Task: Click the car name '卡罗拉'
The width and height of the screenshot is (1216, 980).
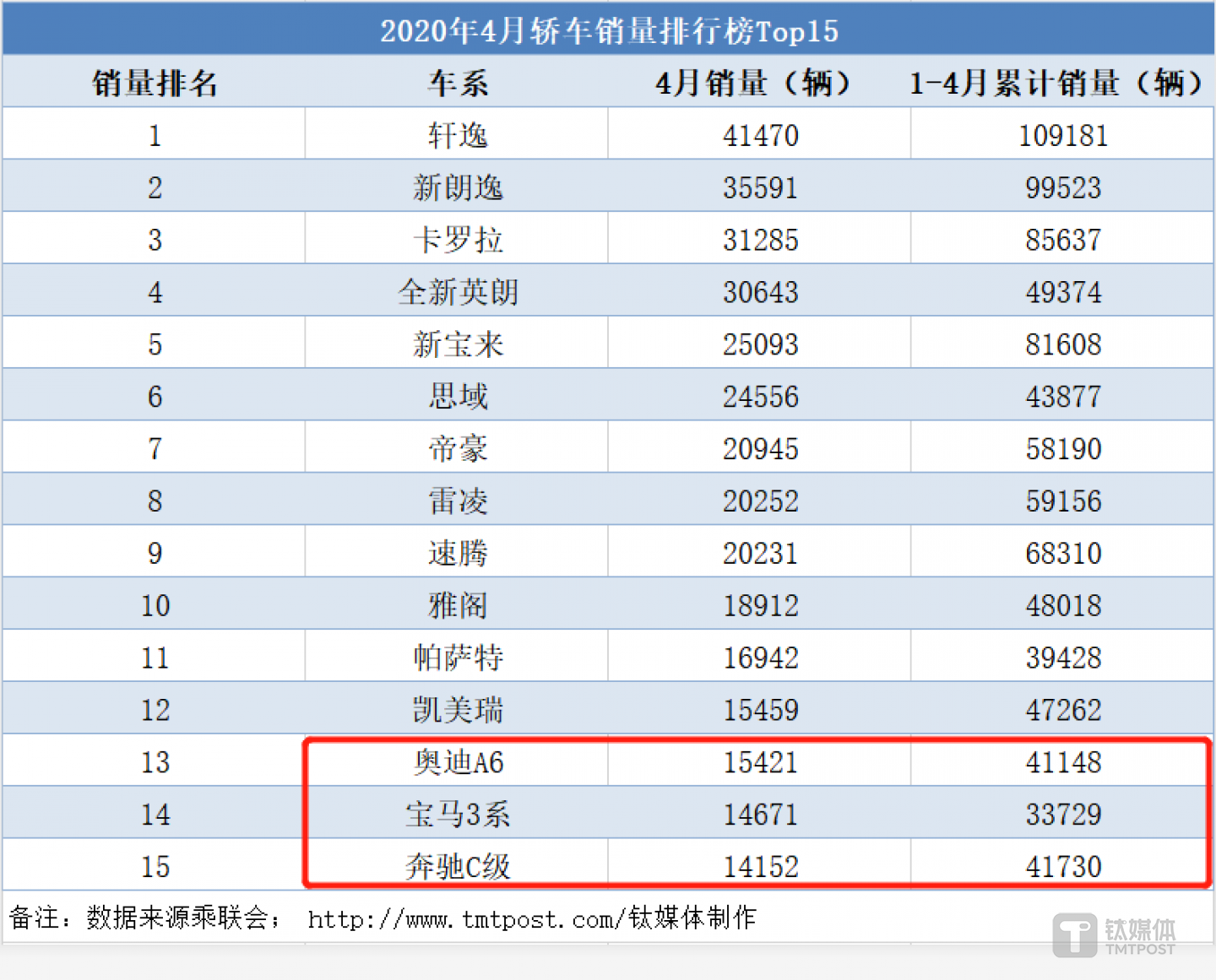Action: click(x=458, y=240)
